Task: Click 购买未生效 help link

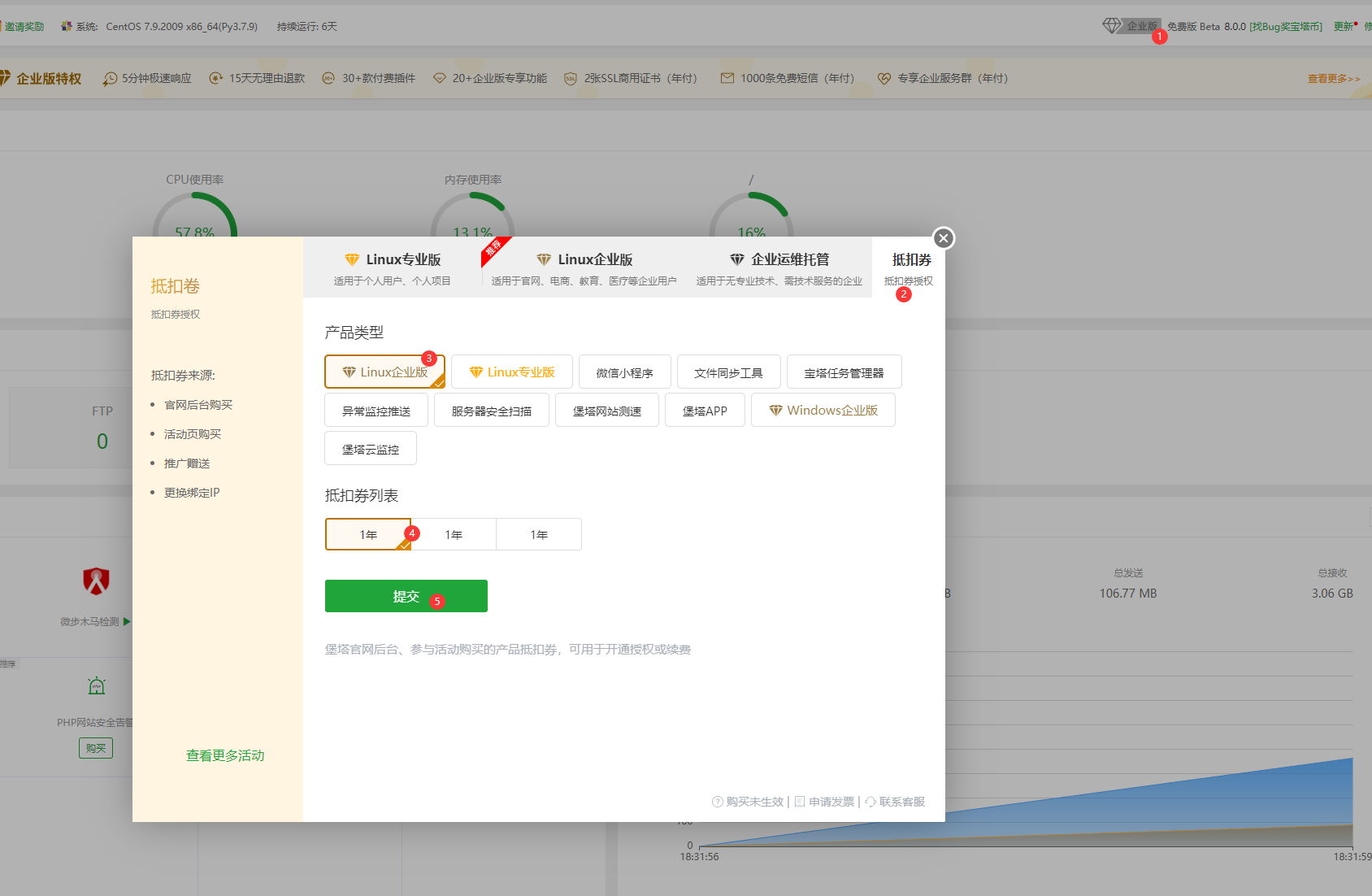Action: [x=754, y=802]
